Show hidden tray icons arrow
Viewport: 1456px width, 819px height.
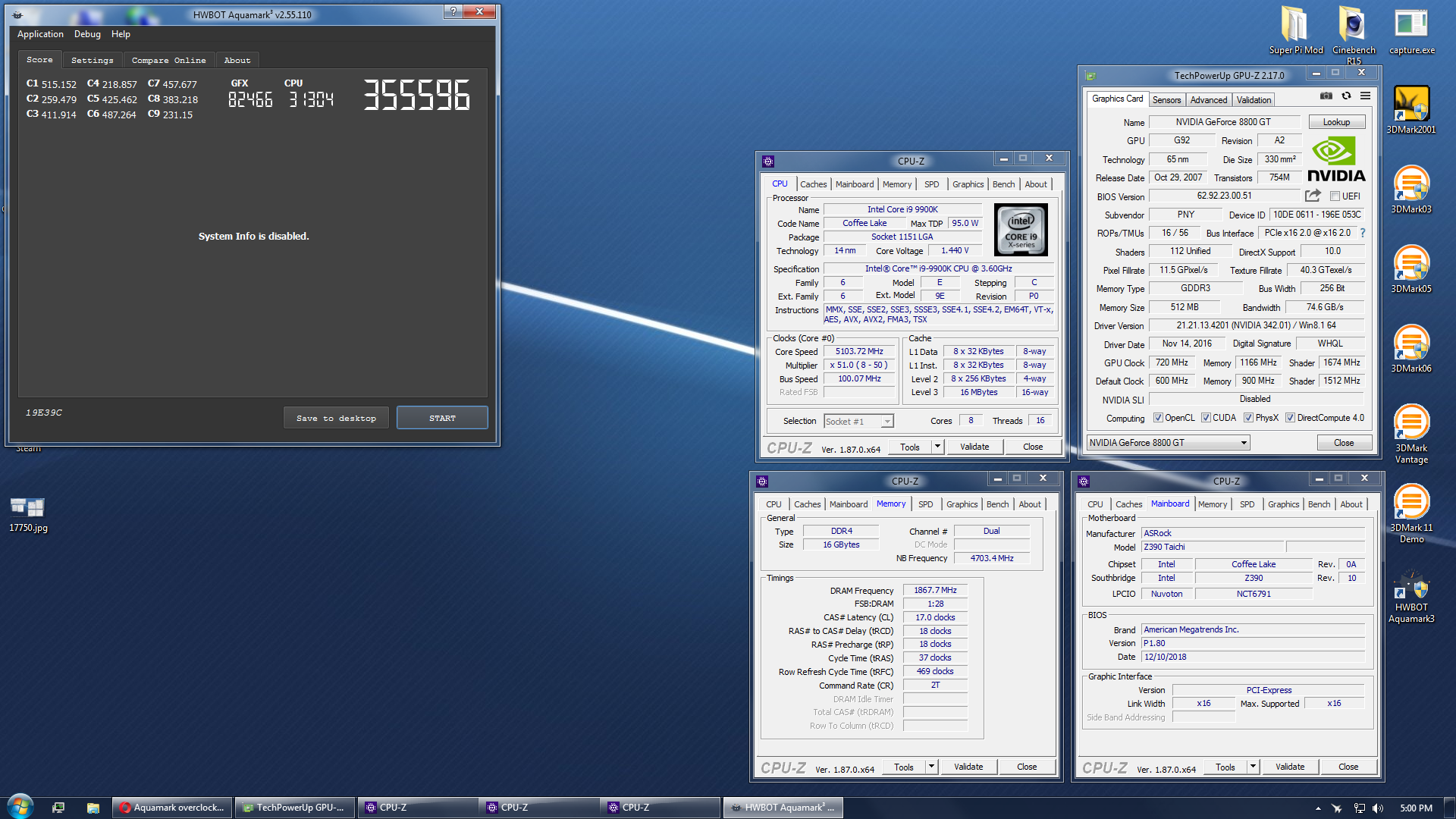pos(1318,808)
